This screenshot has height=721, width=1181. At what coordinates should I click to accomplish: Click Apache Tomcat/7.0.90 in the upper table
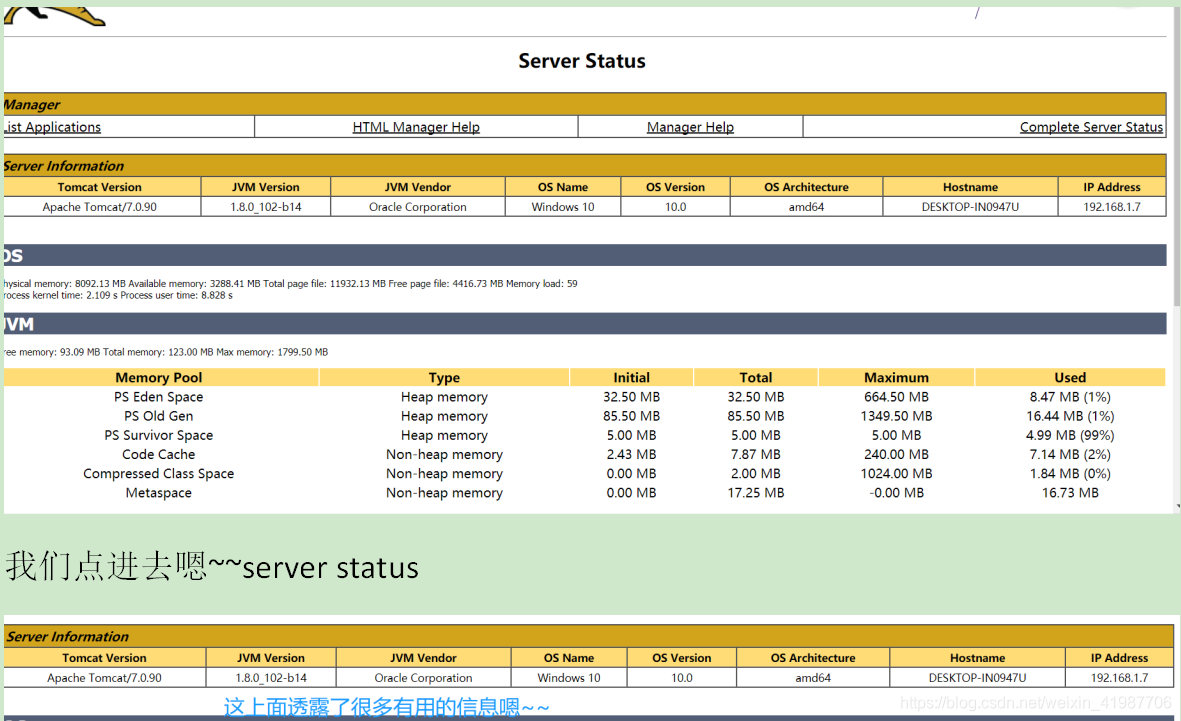tap(99, 207)
